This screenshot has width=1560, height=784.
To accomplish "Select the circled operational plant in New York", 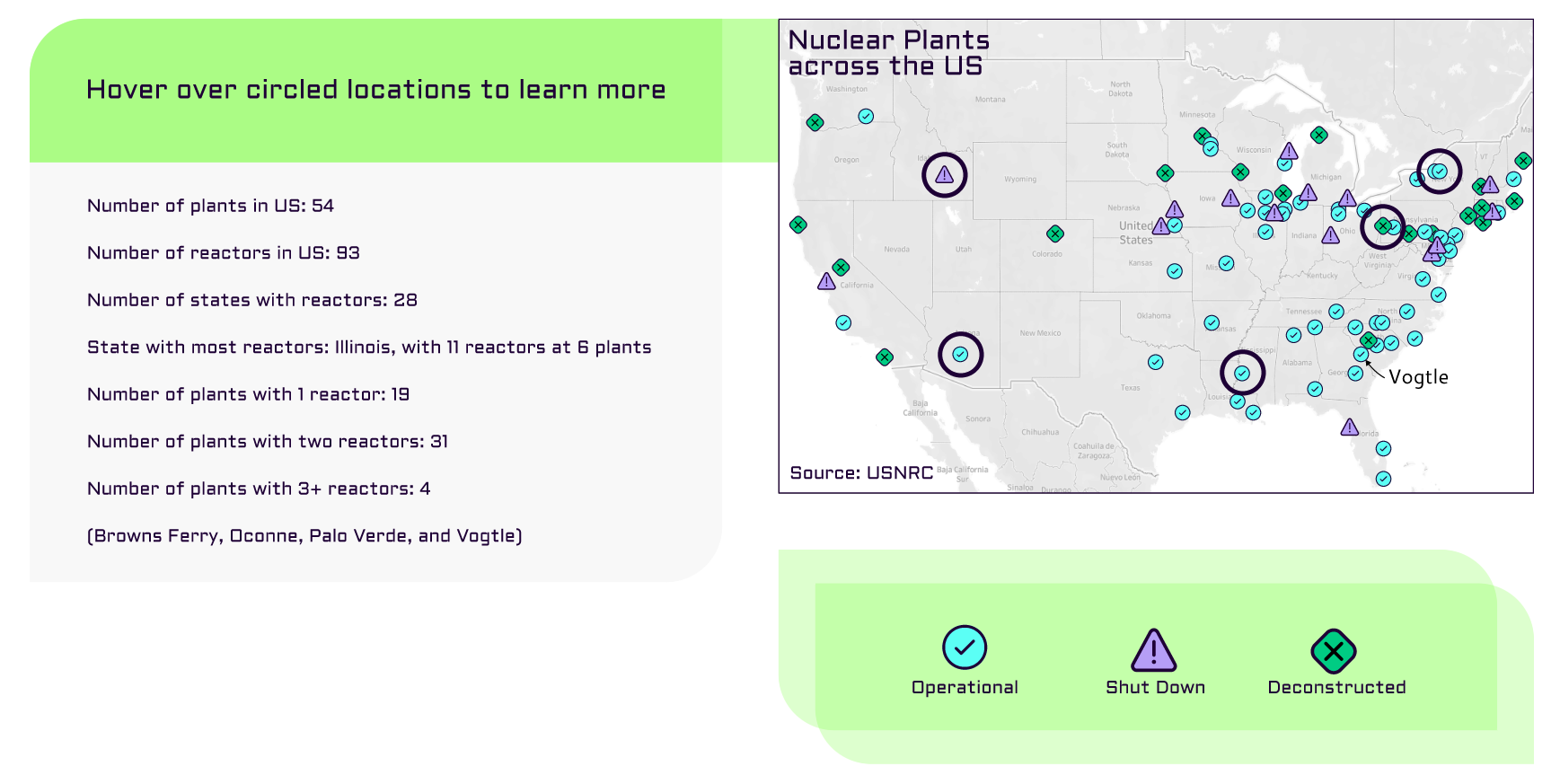I will click(x=1439, y=171).
